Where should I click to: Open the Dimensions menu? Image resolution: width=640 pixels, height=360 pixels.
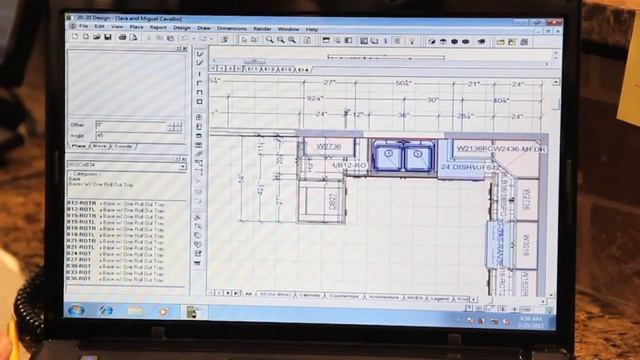coord(231,28)
